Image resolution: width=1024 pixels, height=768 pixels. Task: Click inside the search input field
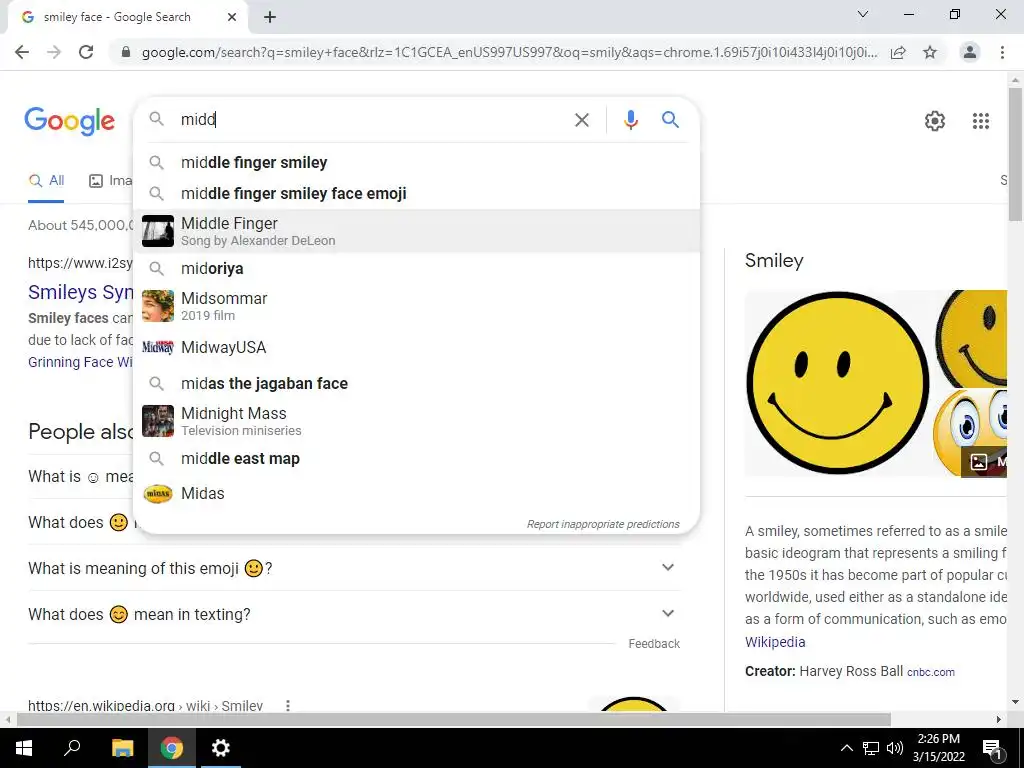coord(372,120)
